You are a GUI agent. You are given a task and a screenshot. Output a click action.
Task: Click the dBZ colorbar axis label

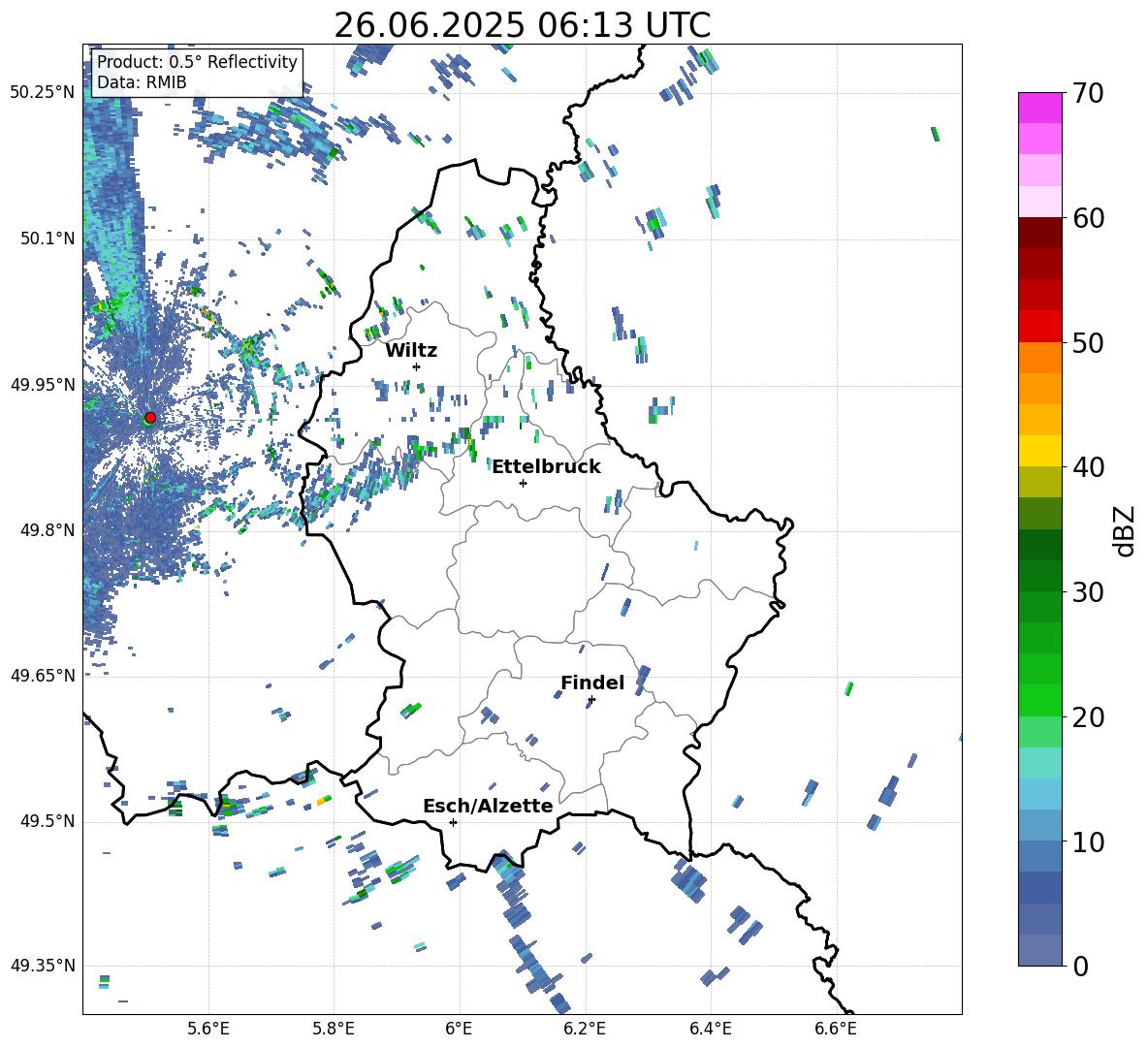tap(1124, 530)
